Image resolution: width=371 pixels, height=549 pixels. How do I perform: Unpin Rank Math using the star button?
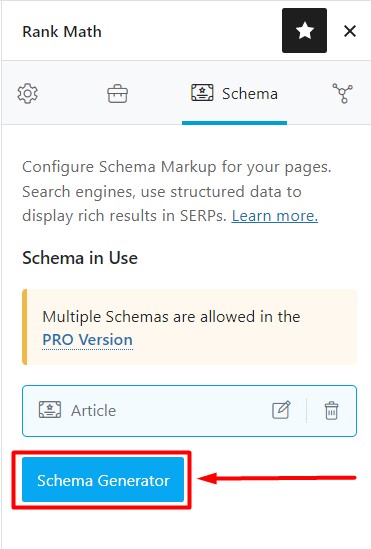pos(304,31)
